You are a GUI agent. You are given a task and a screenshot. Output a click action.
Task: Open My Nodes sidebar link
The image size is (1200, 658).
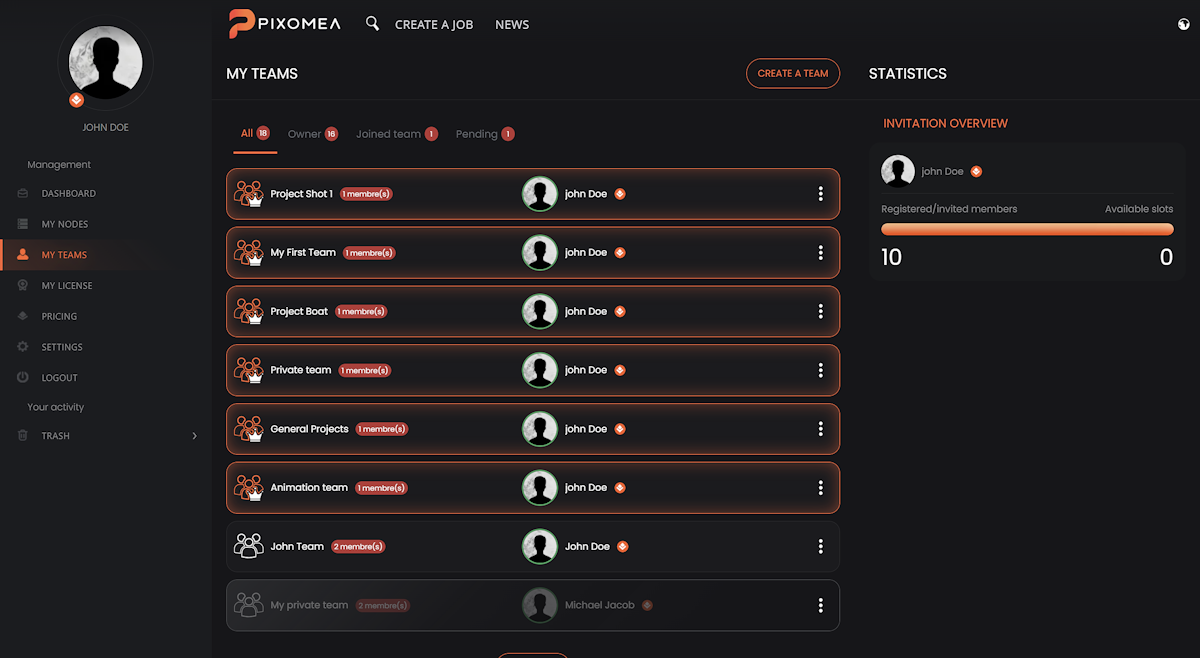pos(65,224)
